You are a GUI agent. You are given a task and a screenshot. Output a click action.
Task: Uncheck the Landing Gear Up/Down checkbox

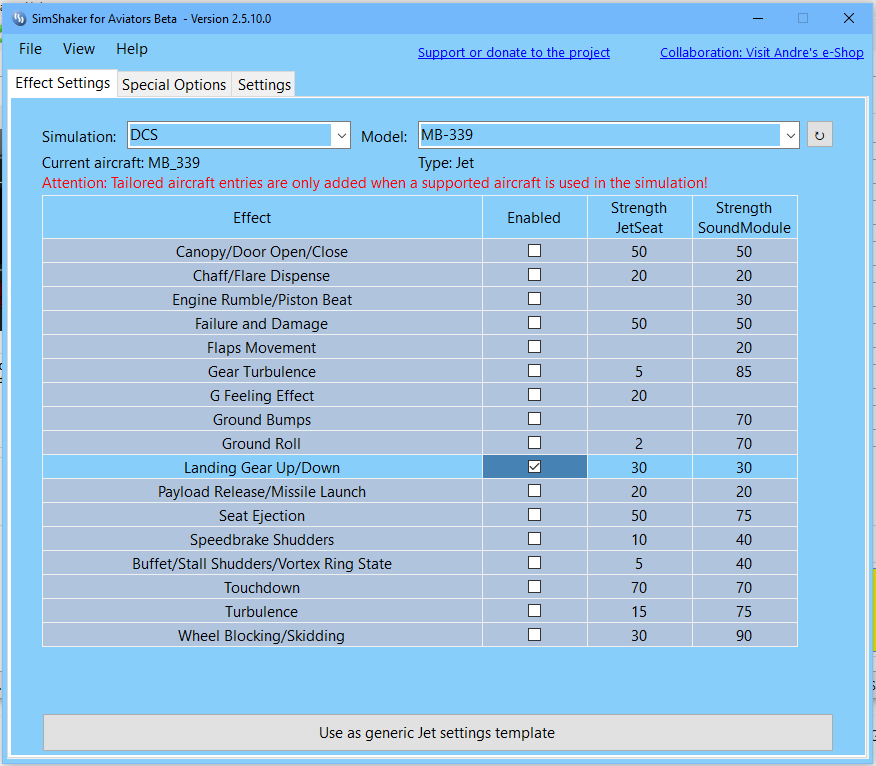point(534,467)
